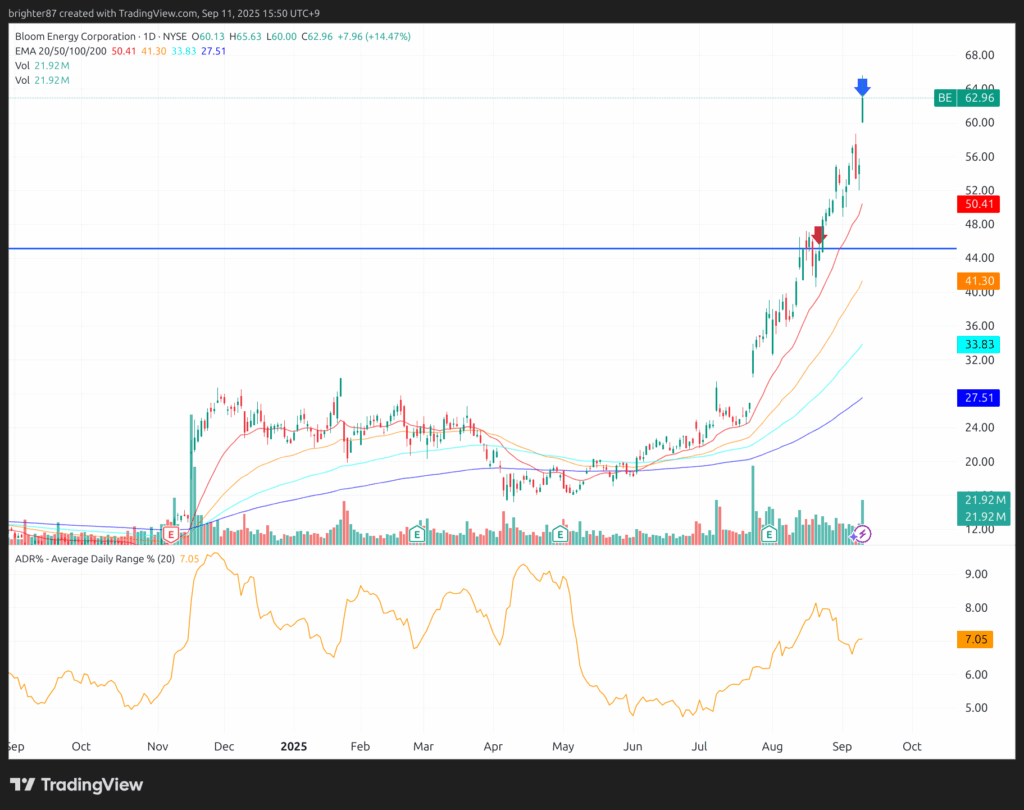Select the orange 41.30 EMA price-axis tag
The height and width of the screenshot is (810, 1024).
[x=978, y=281]
